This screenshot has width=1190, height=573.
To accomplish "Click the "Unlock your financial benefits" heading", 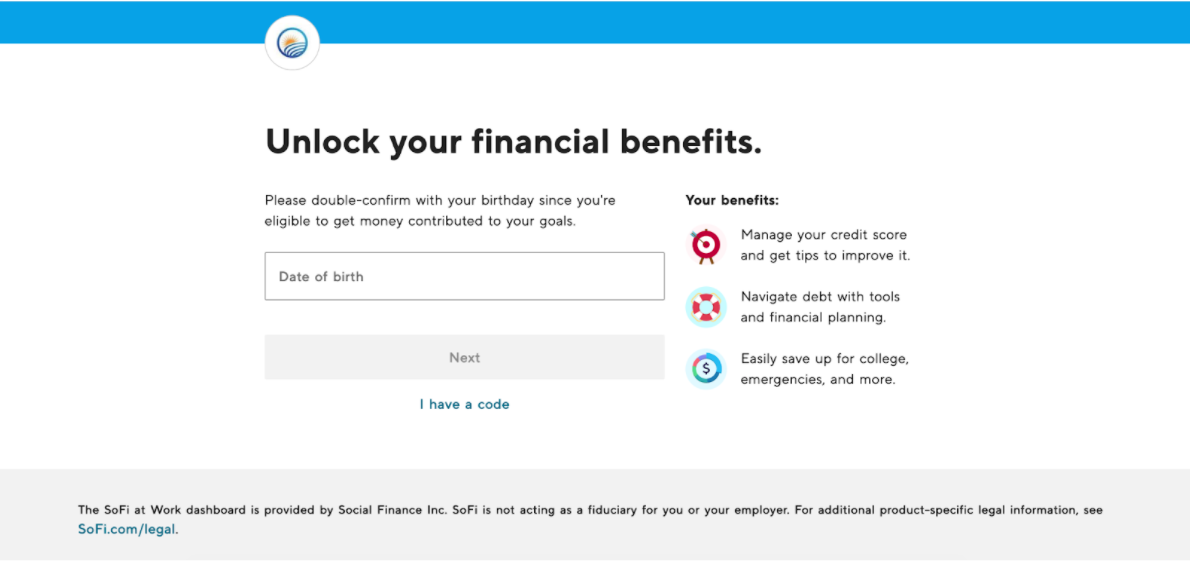I will [513, 142].
